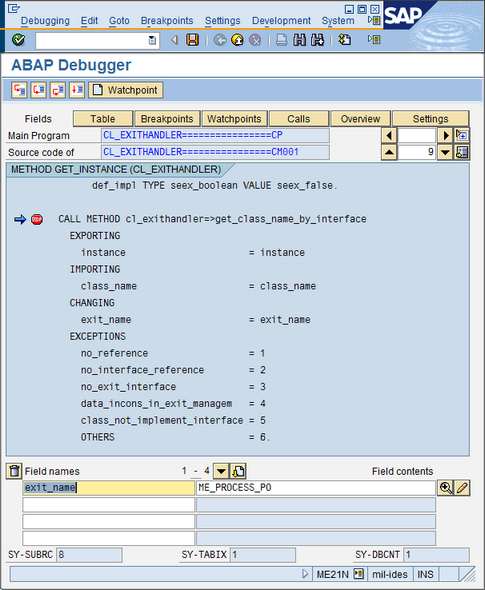Click the ME_PROCESS_PO field contents box
Viewport: 485px width, 590px height.
click(316, 488)
